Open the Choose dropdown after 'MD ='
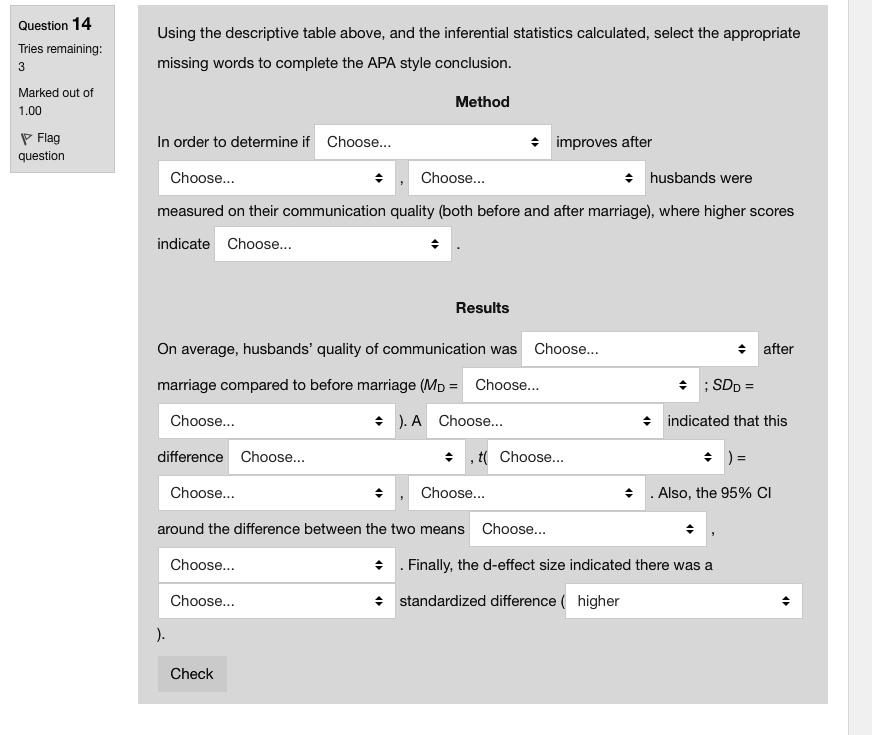The height and width of the screenshot is (735, 872). [x=580, y=384]
